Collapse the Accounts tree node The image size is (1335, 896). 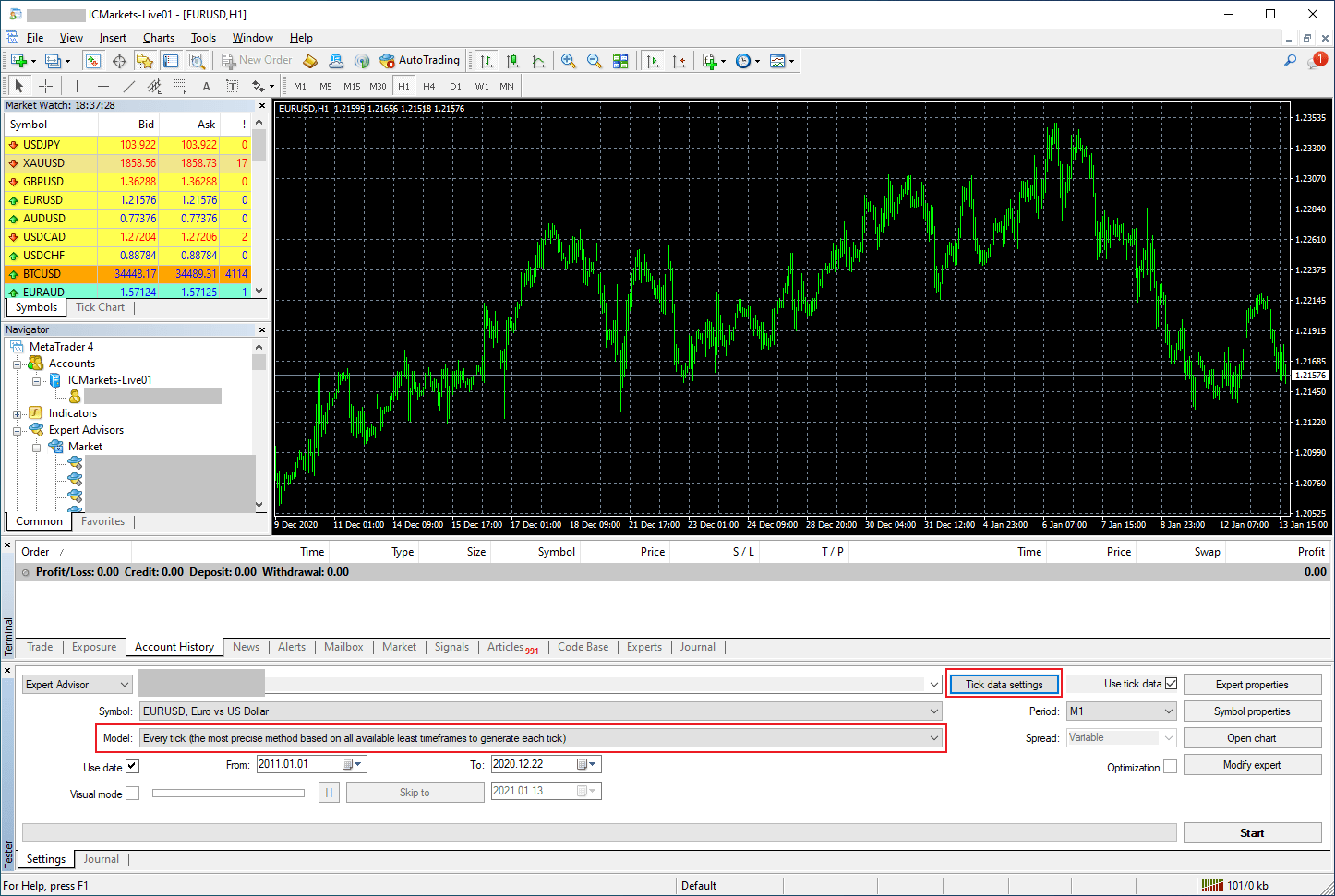(x=17, y=364)
